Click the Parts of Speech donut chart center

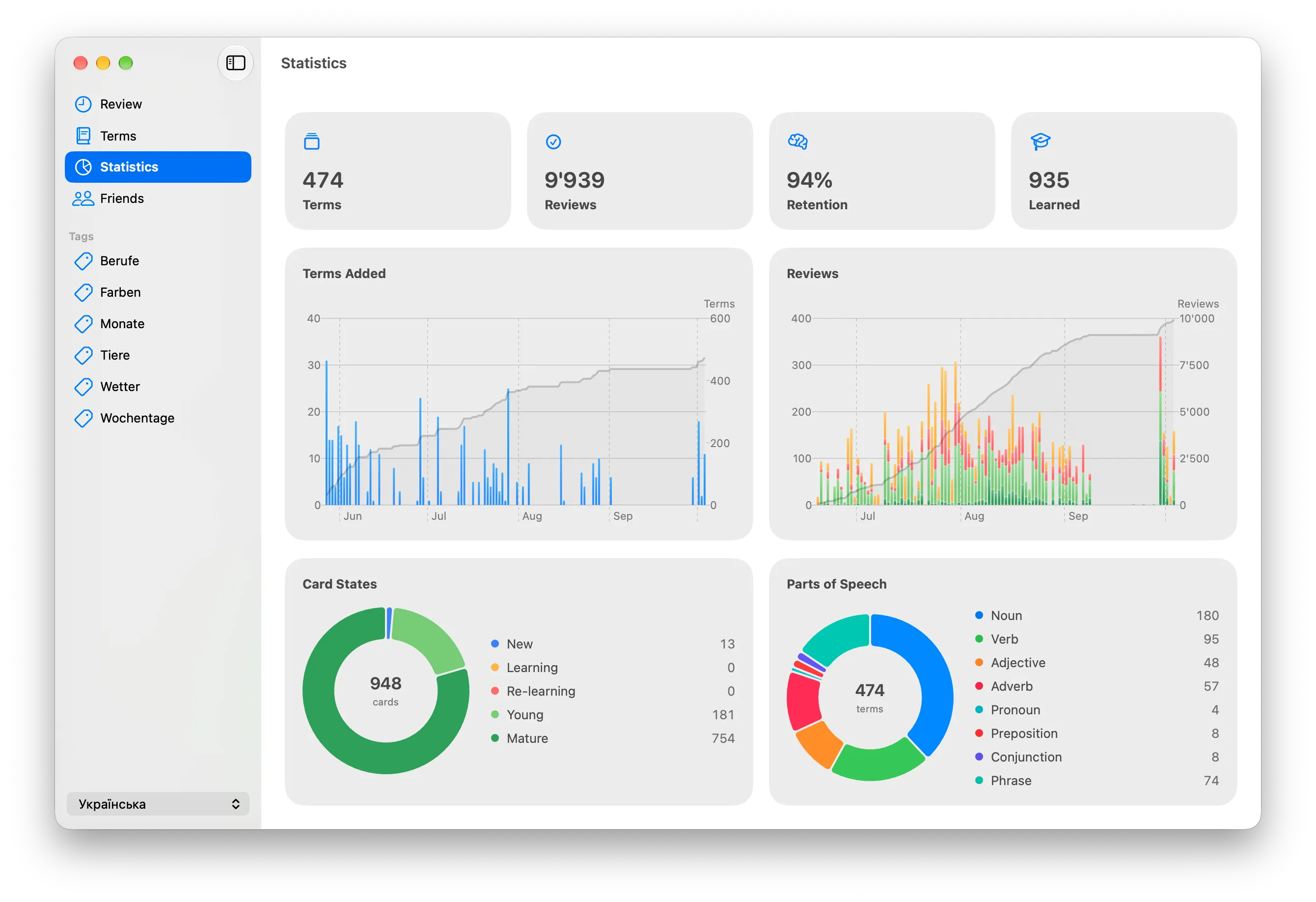(x=870, y=698)
